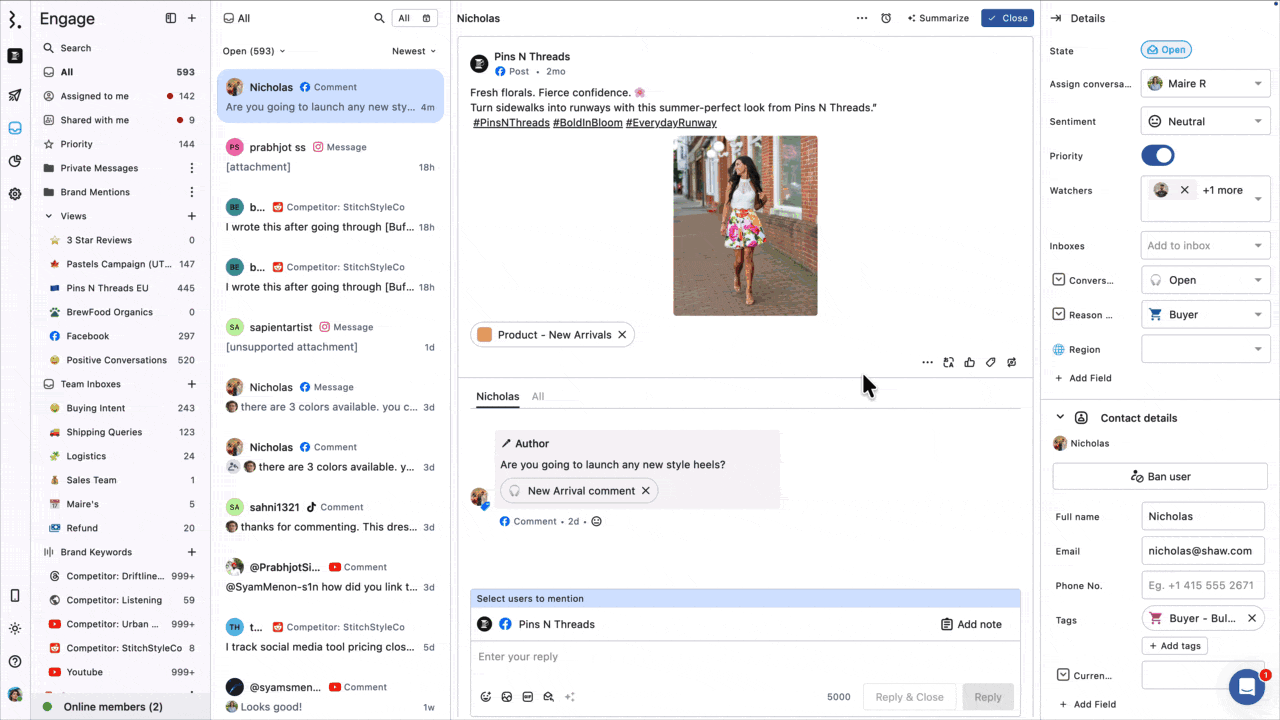Expand the Open (593) status filter
Image resolution: width=1280 pixels, height=720 pixels.
pyautogui.click(x=254, y=51)
